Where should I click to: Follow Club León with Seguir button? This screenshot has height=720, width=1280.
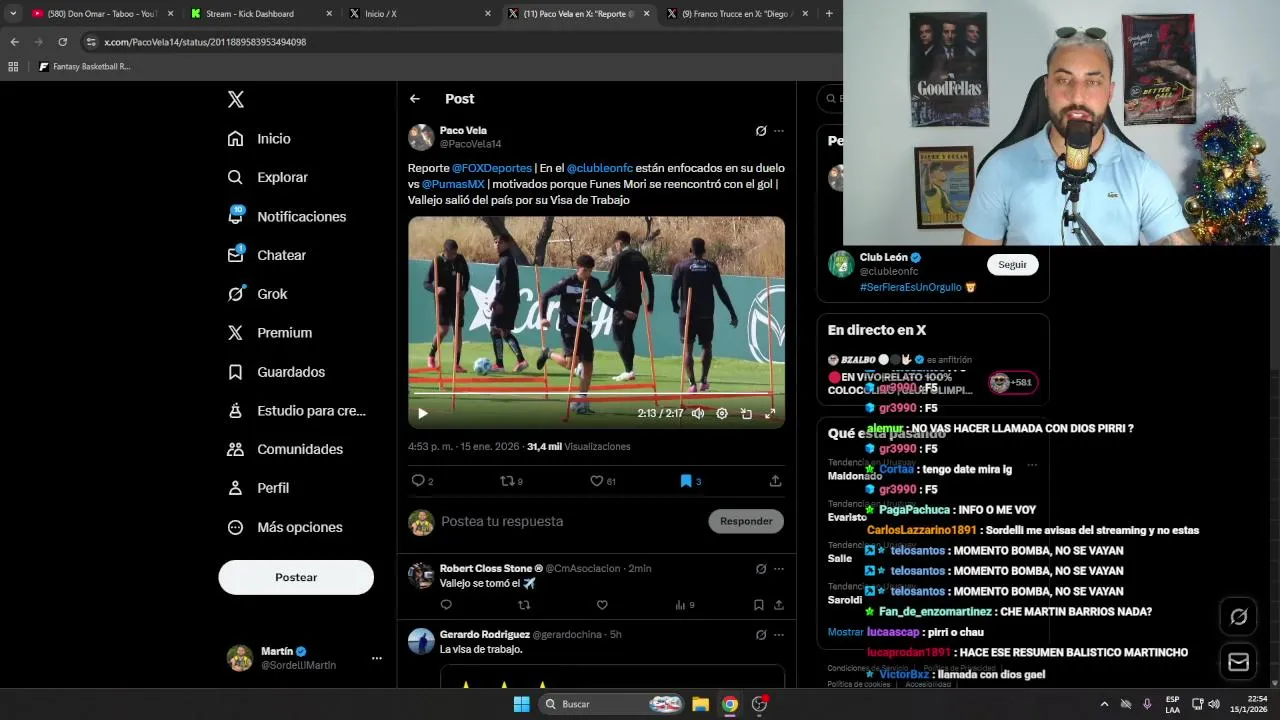[x=1012, y=265]
